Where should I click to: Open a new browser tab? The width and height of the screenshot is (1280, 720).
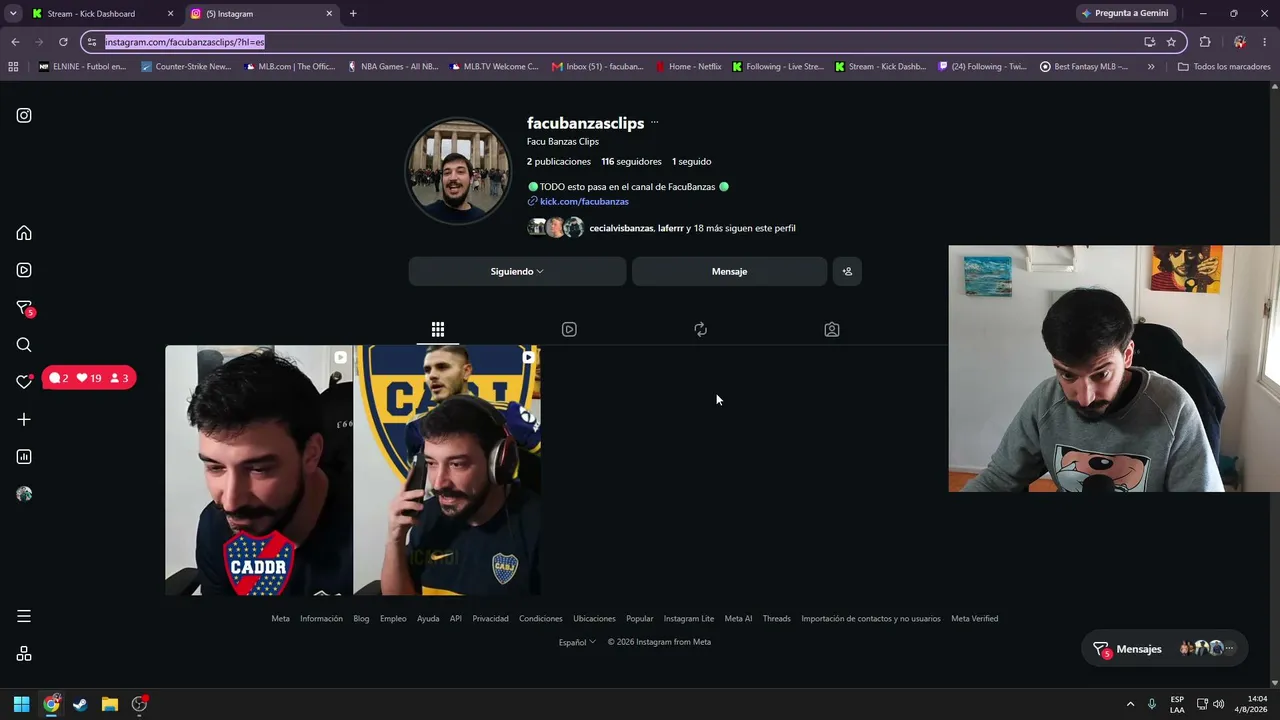353,14
